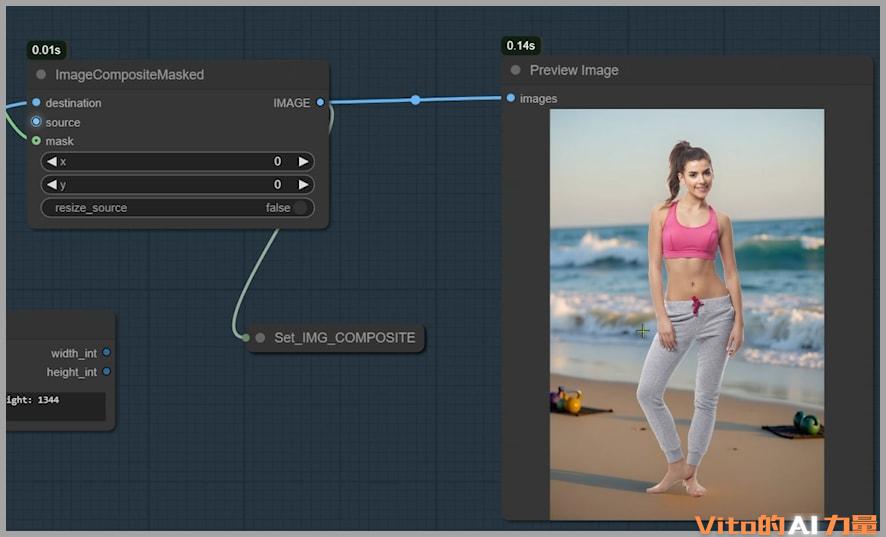Screen dimensions: 886x537
Task: Click the beach woman preview image
Action: coord(687,314)
